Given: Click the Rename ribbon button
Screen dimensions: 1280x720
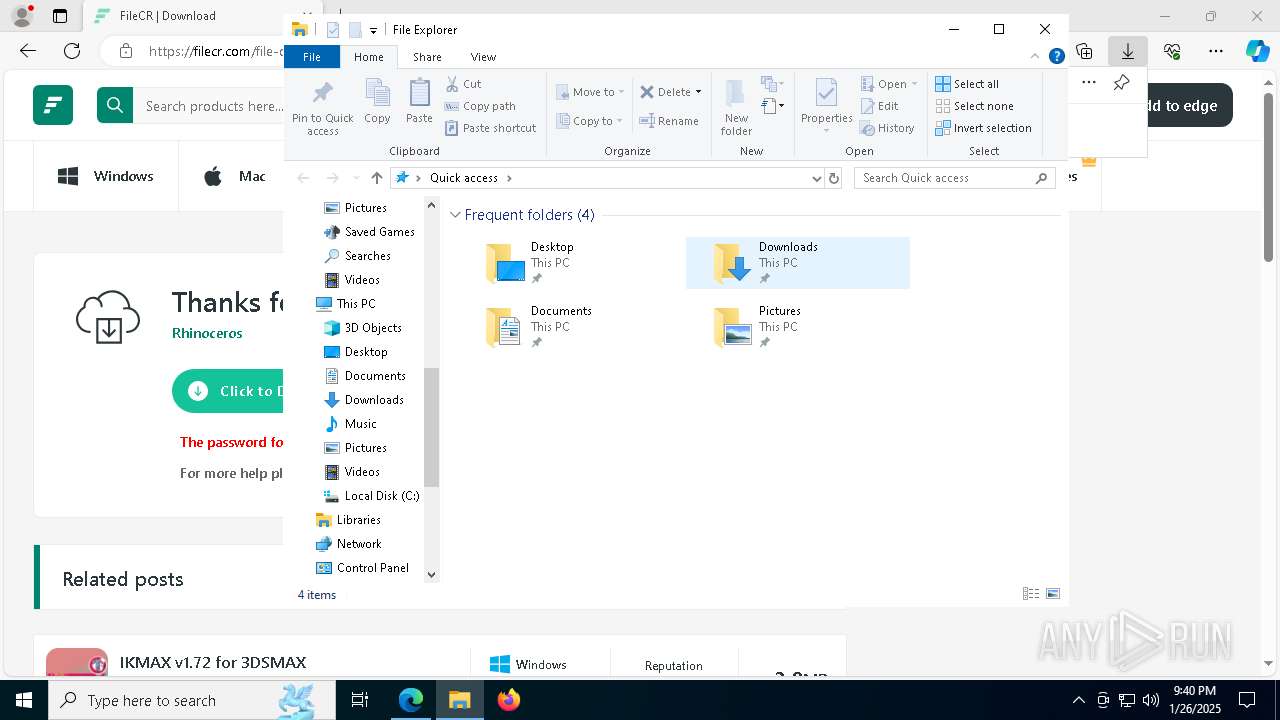Looking at the screenshot, I should click(669, 121).
